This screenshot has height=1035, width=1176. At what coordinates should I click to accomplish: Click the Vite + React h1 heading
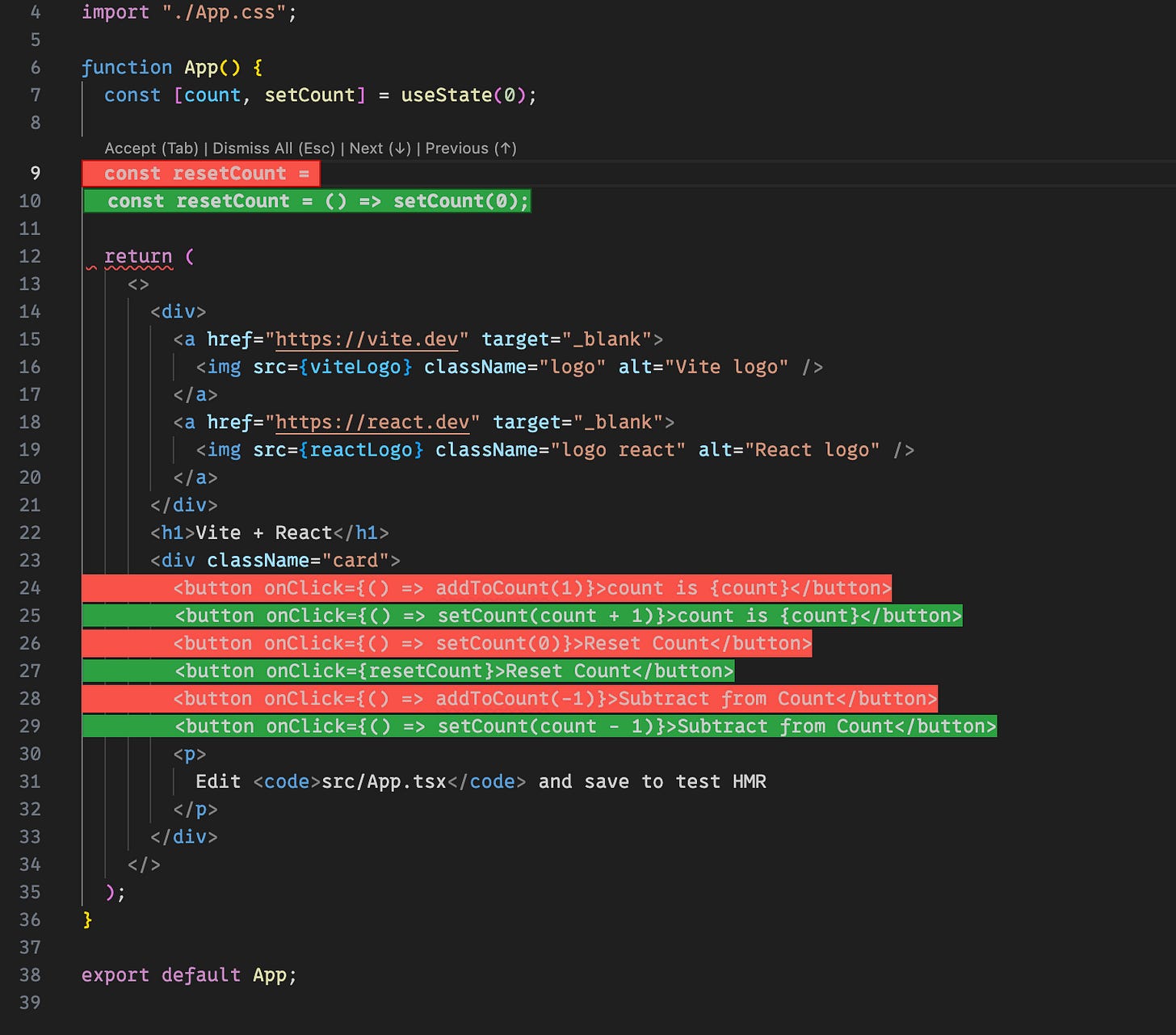(267, 532)
